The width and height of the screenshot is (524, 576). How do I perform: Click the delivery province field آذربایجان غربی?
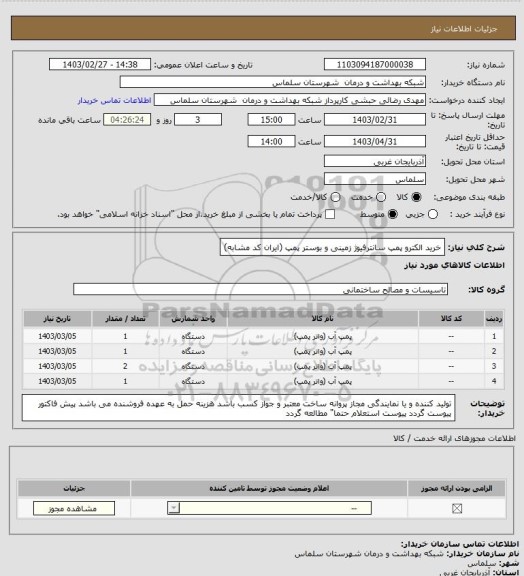[x=375, y=161]
